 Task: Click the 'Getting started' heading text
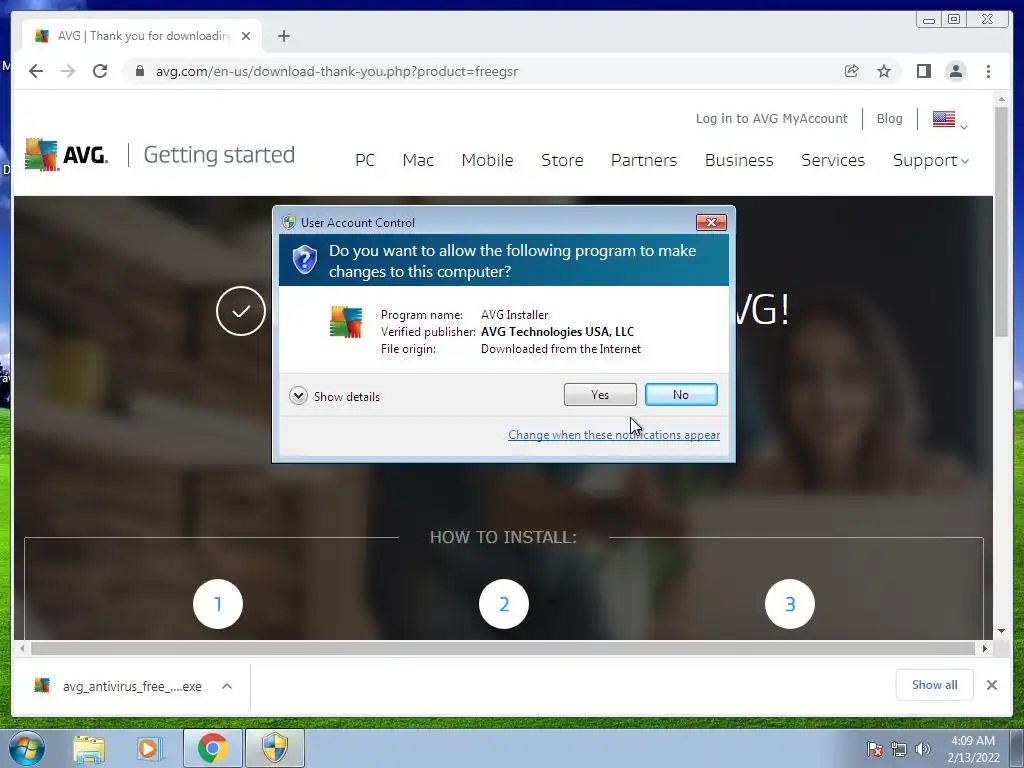coord(219,155)
